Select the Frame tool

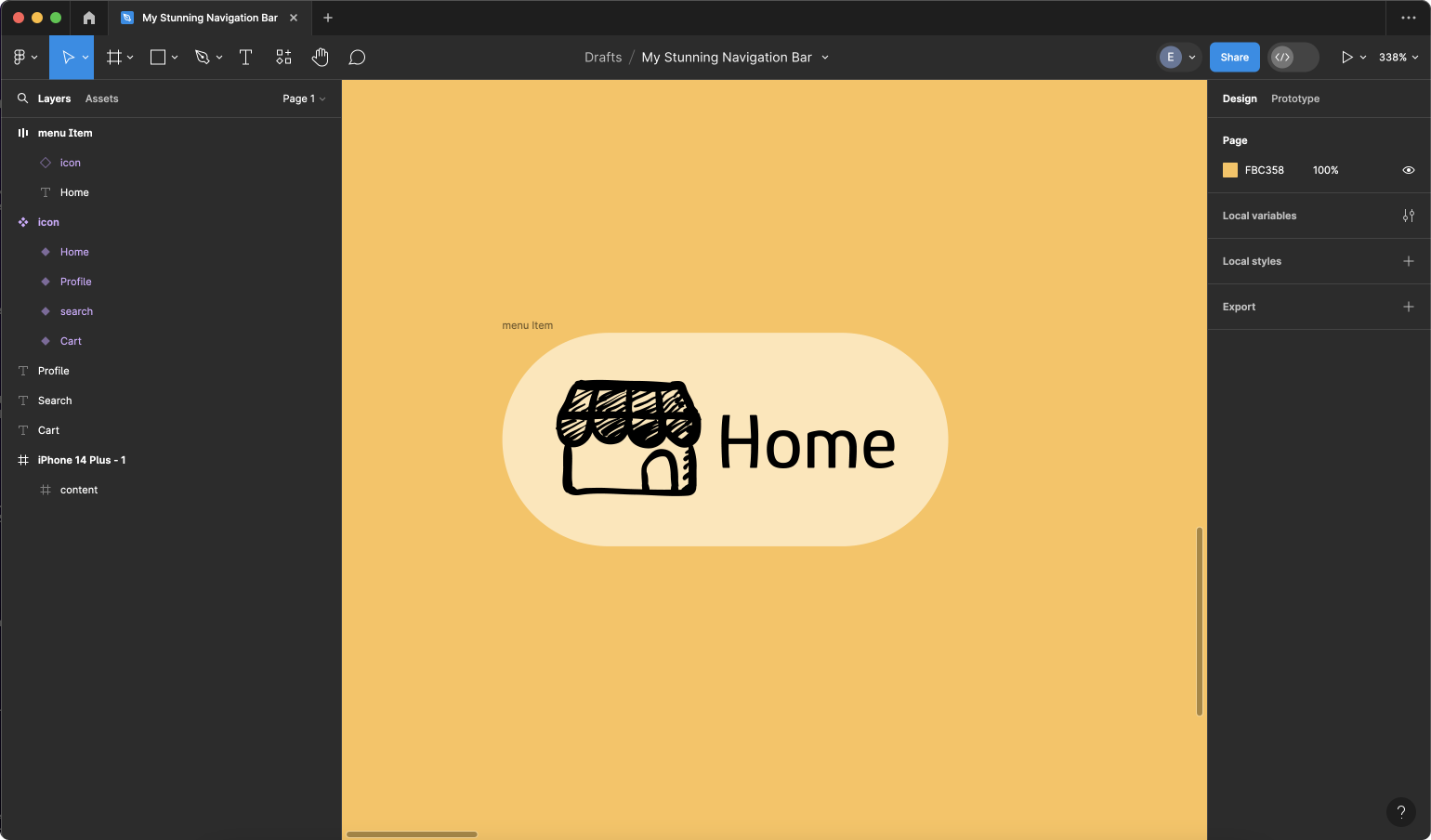pyautogui.click(x=114, y=58)
